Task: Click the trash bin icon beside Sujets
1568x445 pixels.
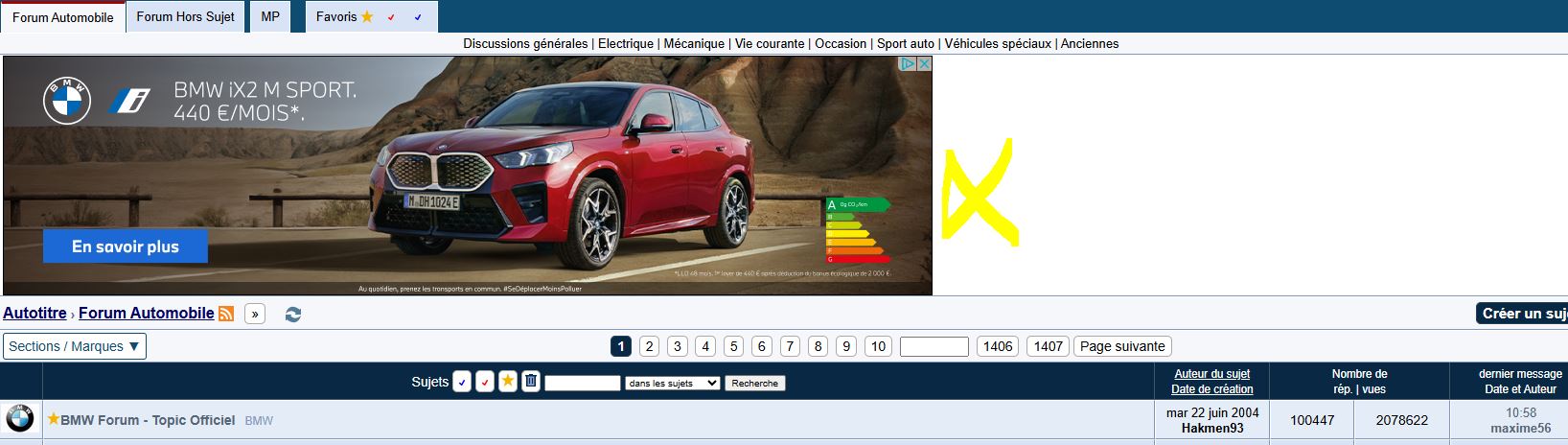Action: coord(531,381)
